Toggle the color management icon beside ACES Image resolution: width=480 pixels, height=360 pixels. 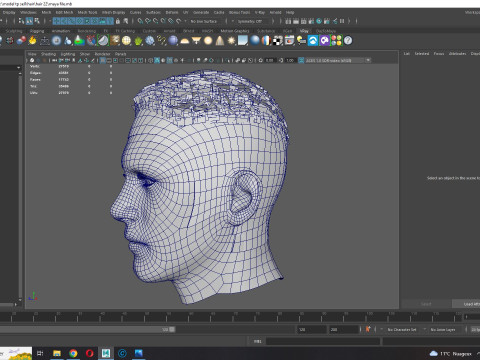[301, 60]
